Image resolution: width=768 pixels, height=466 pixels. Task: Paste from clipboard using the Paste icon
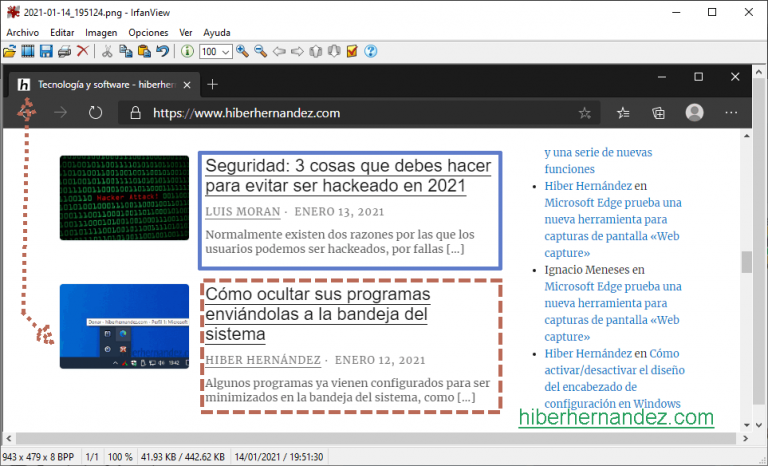(144, 51)
